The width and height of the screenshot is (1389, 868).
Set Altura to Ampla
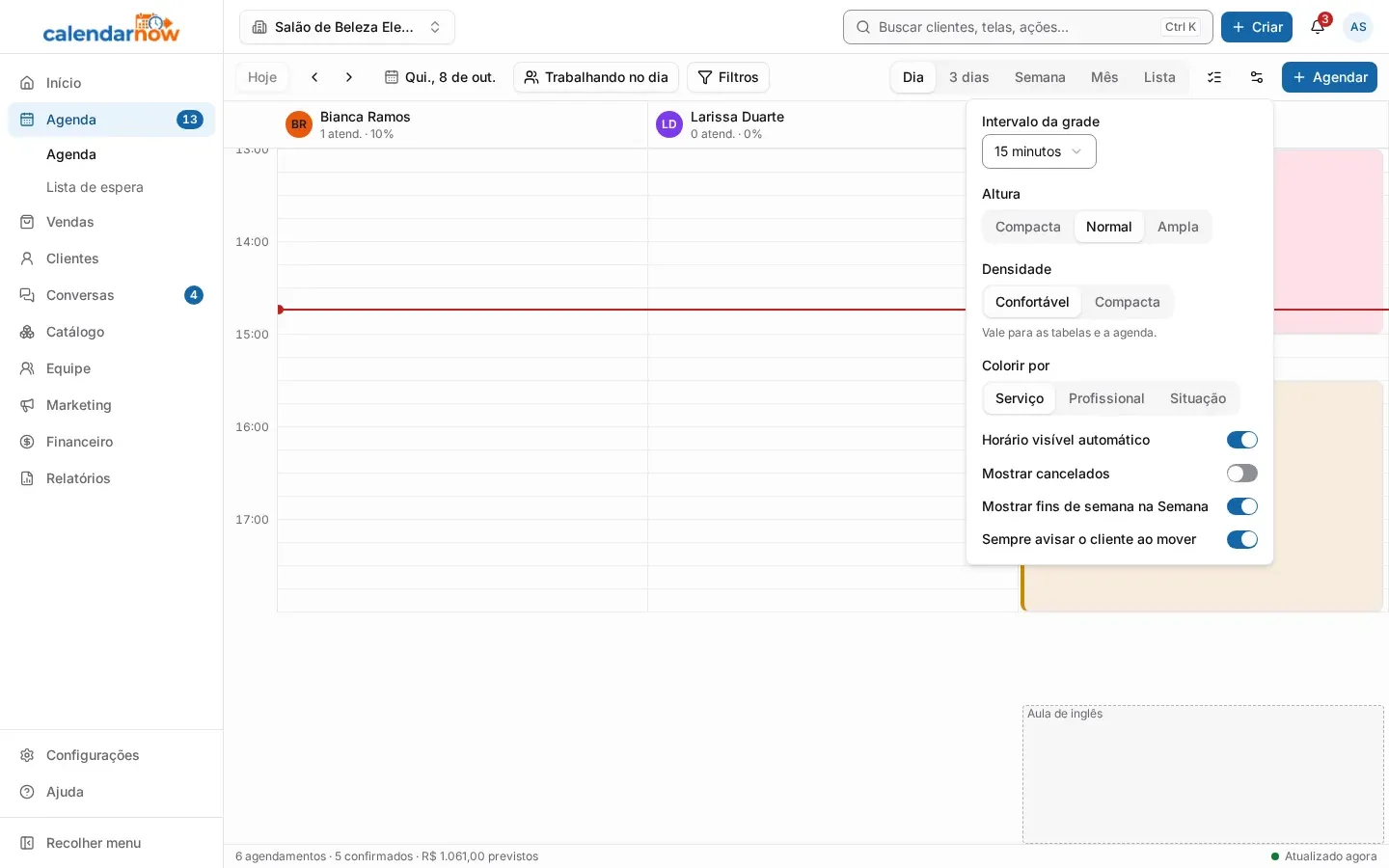(x=1178, y=227)
